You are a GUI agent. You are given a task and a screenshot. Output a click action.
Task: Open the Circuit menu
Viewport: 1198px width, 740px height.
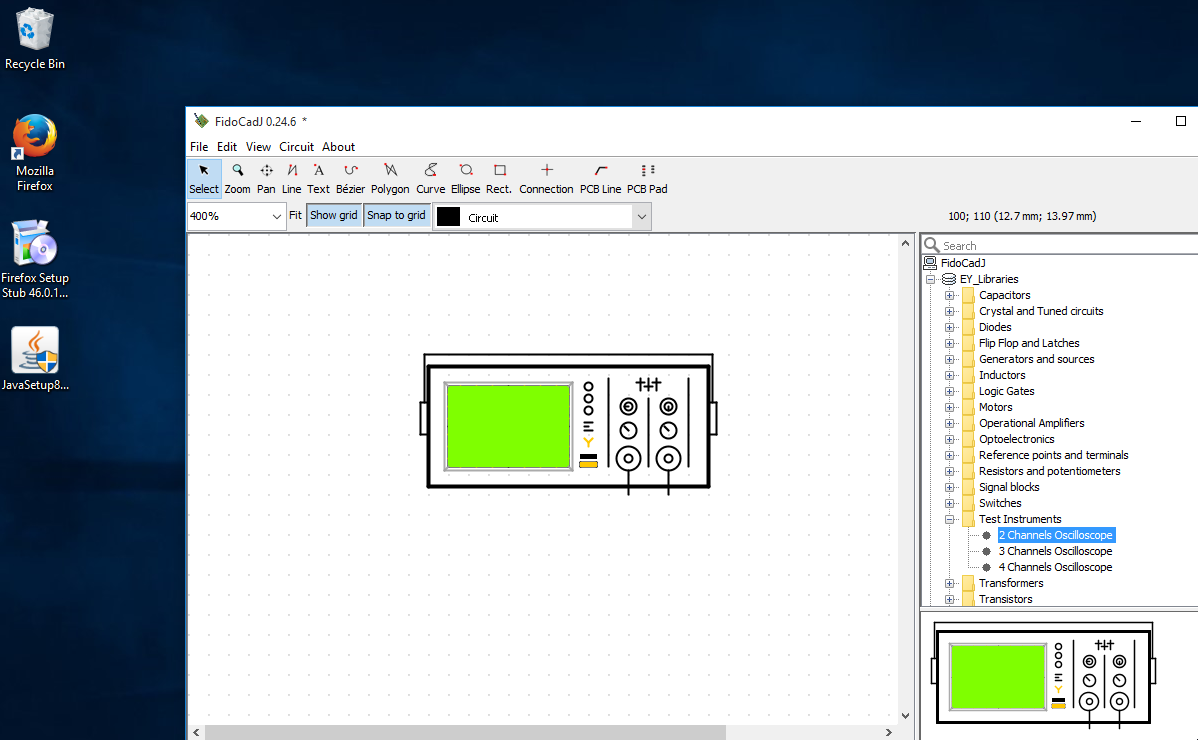pos(296,147)
